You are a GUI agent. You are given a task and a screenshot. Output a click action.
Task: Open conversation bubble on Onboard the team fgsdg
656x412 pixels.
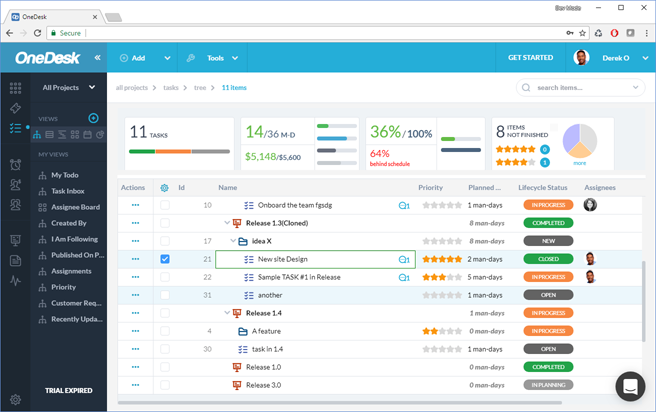pyautogui.click(x=404, y=205)
